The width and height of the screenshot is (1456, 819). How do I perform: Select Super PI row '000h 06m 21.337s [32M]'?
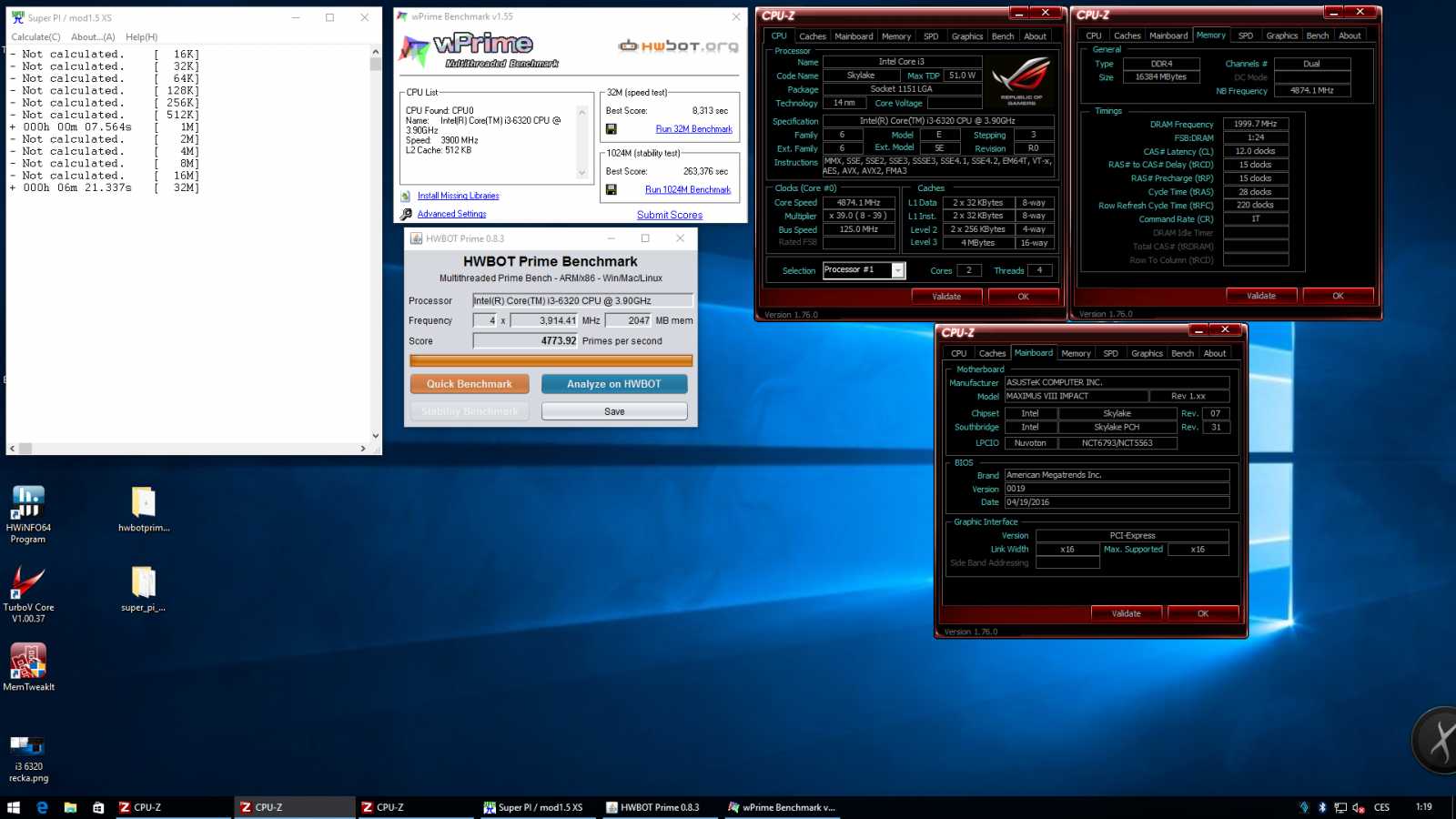coord(104,187)
